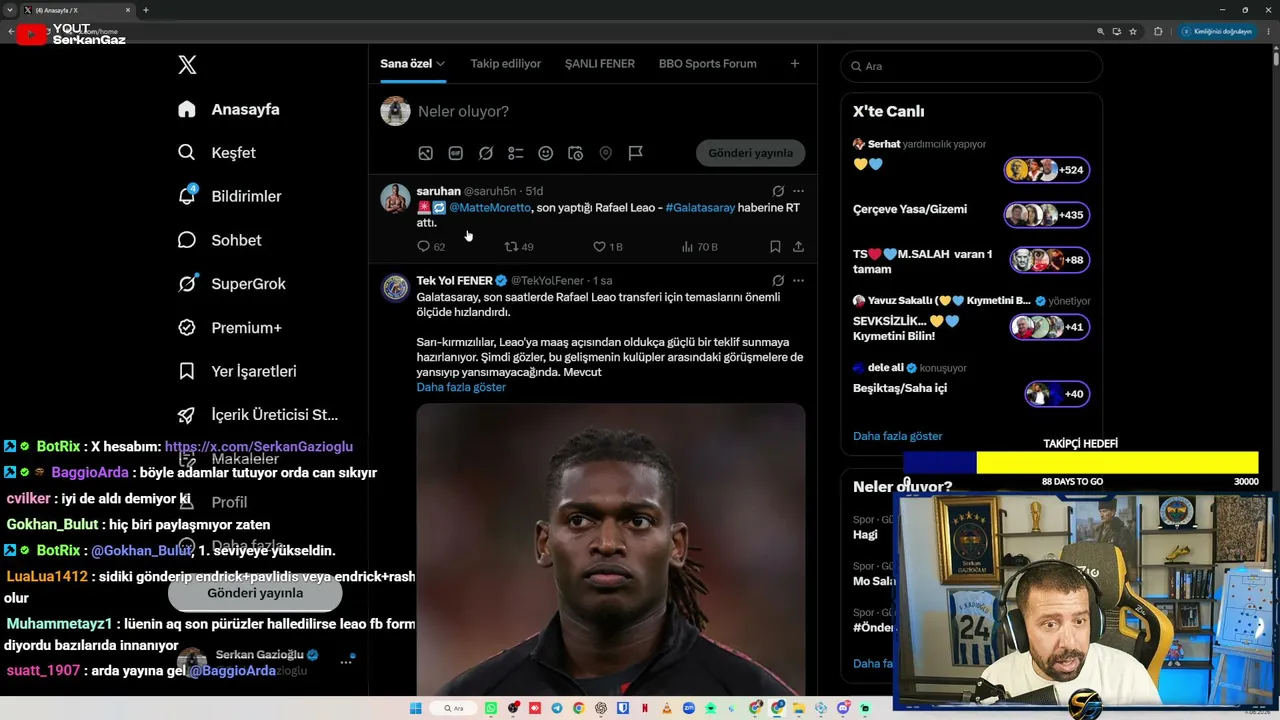Open Telegram from the taskbar
Image resolution: width=1280 pixels, height=720 pixels.
[x=557, y=708]
